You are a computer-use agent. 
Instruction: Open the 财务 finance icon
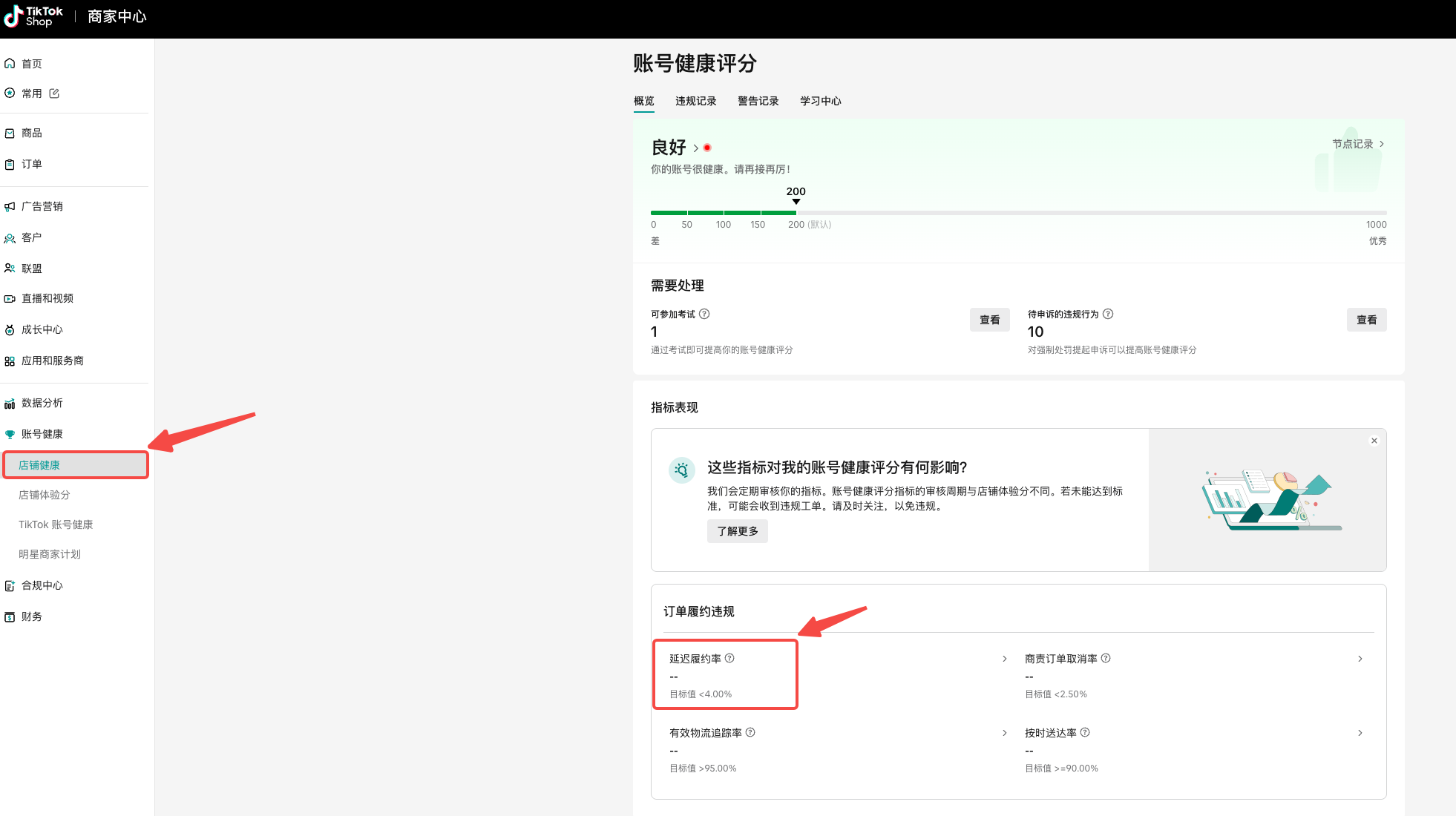point(10,616)
